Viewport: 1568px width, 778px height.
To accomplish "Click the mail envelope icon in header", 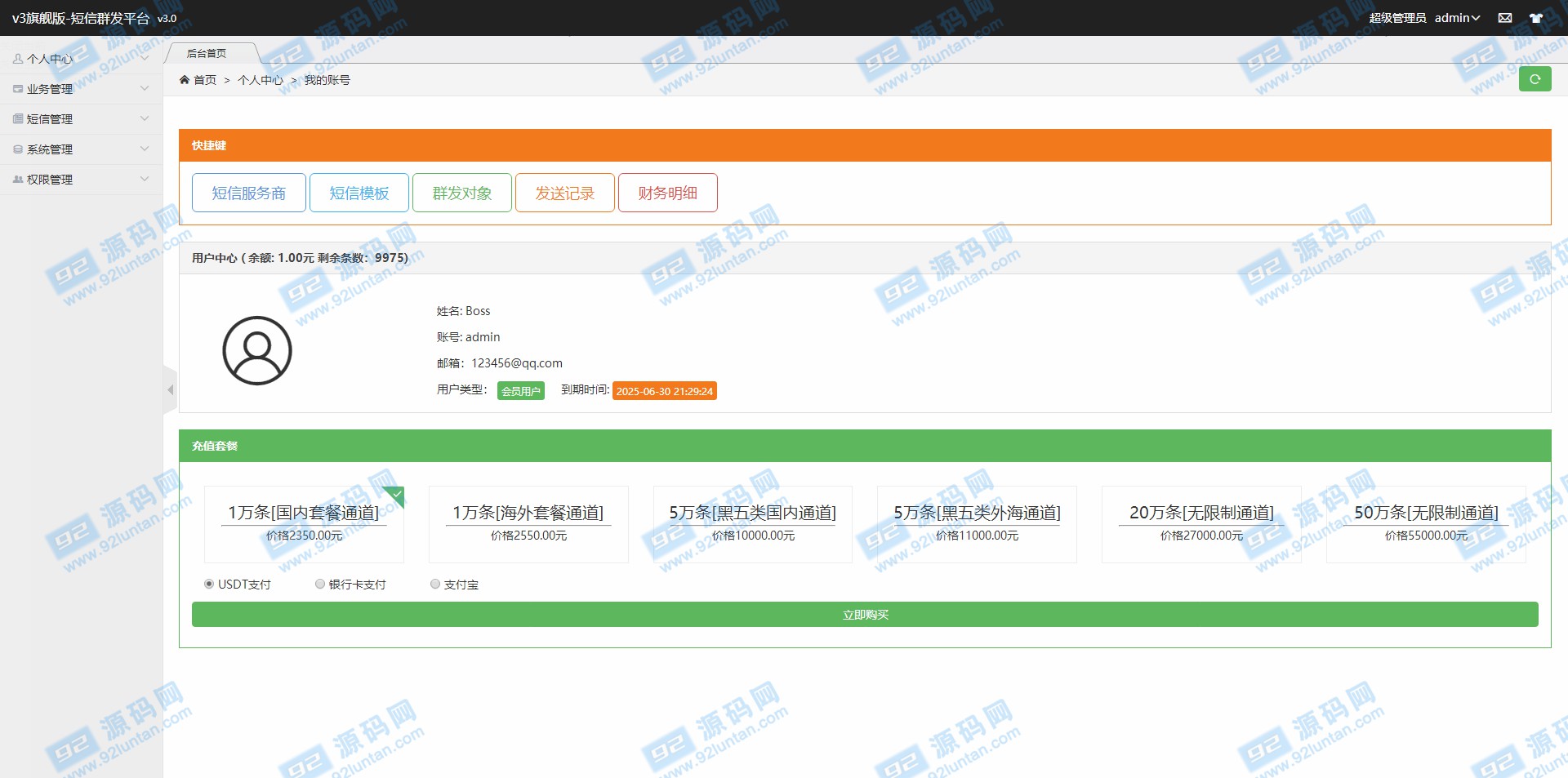I will tap(1505, 18).
